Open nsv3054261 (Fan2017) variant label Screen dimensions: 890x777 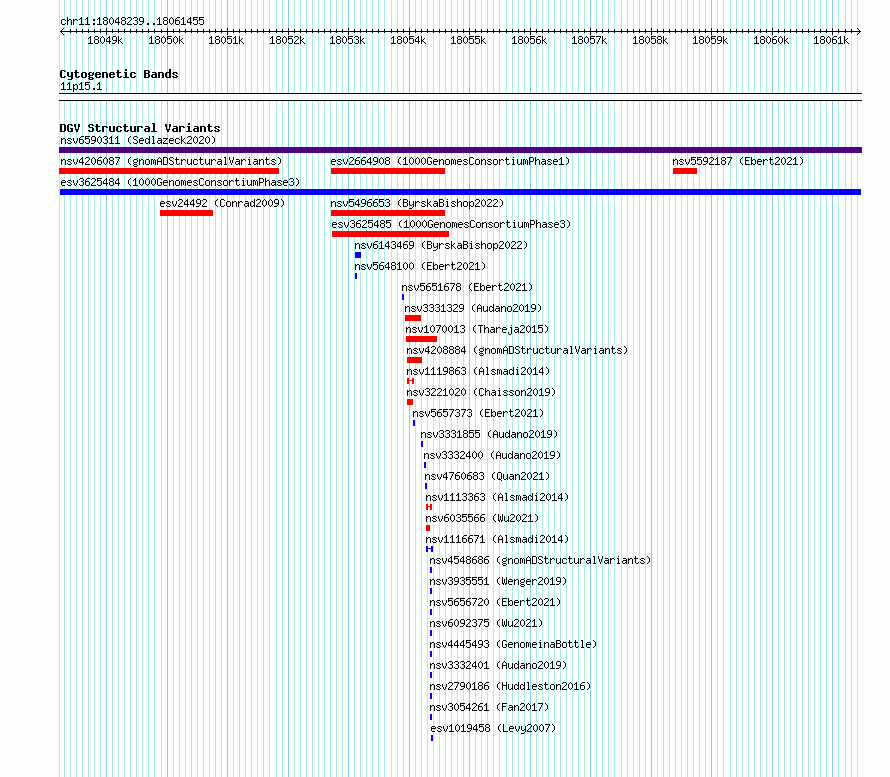coord(489,707)
